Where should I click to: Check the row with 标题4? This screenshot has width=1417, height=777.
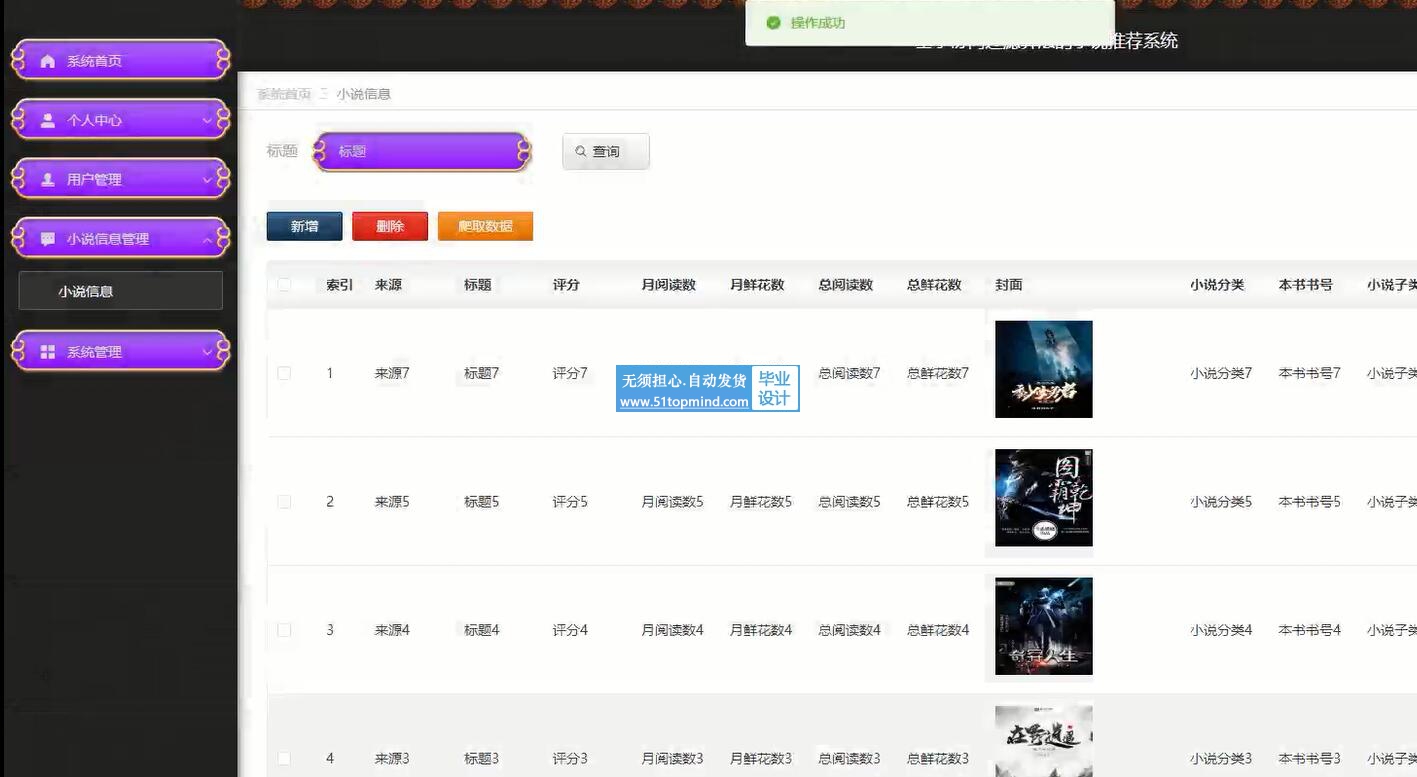pyautogui.click(x=284, y=630)
